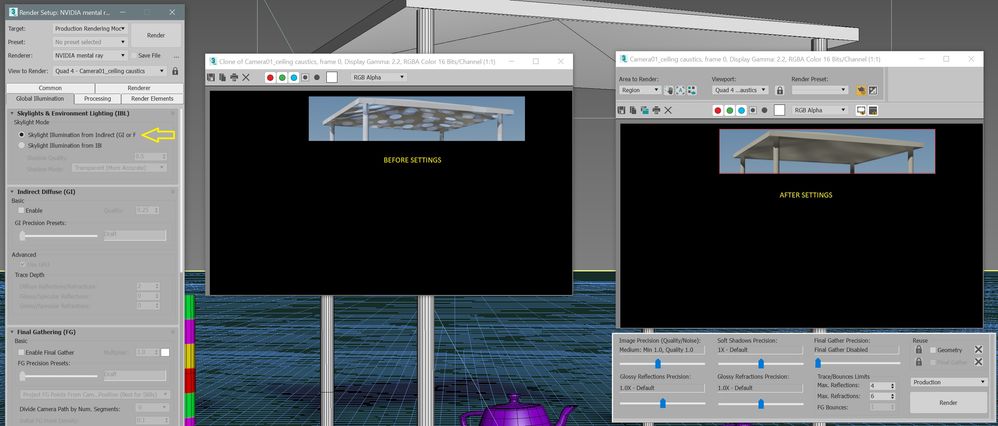
Task: Copy image icon in Camera01 render window
Action: (634, 110)
